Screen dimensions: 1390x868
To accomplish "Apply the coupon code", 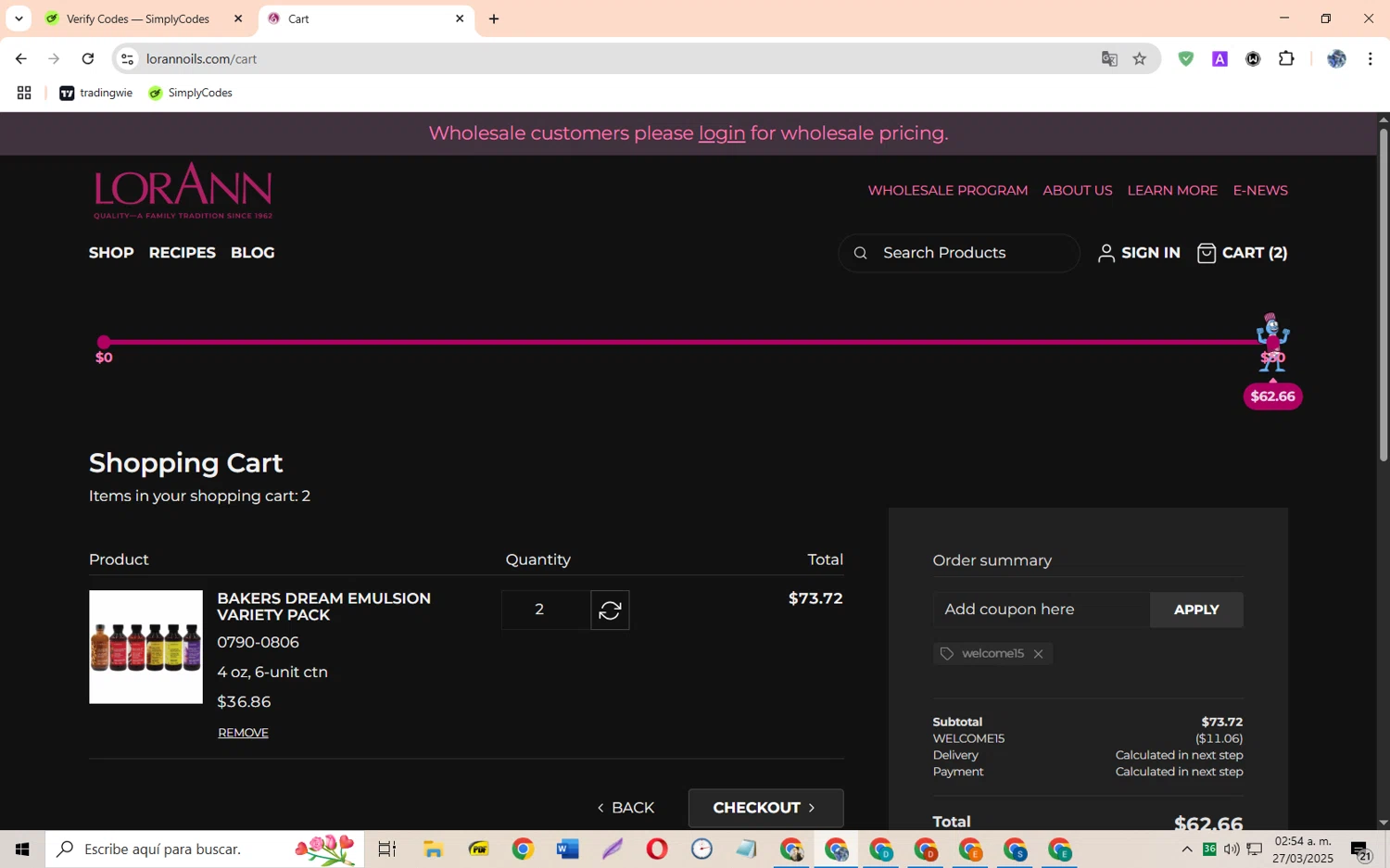I will pyautogui.click(x=1196, y=610).
